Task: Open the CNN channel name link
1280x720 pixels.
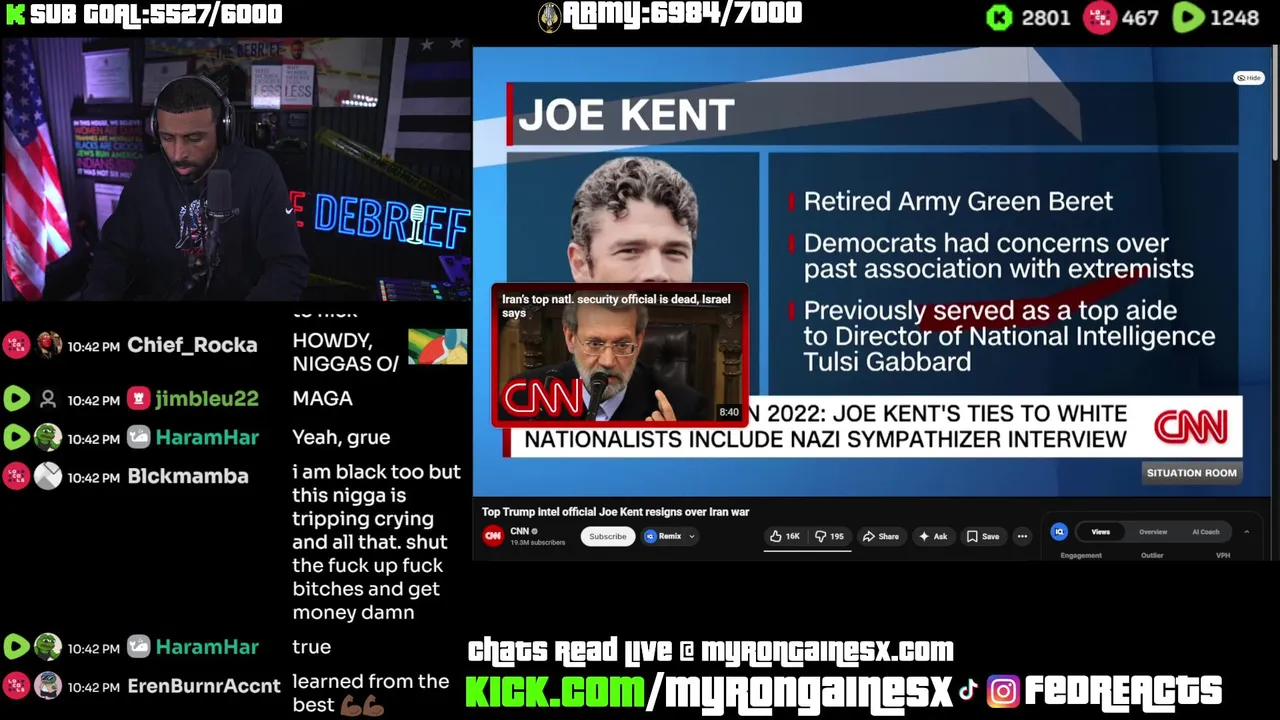Action: click(519, 531)
